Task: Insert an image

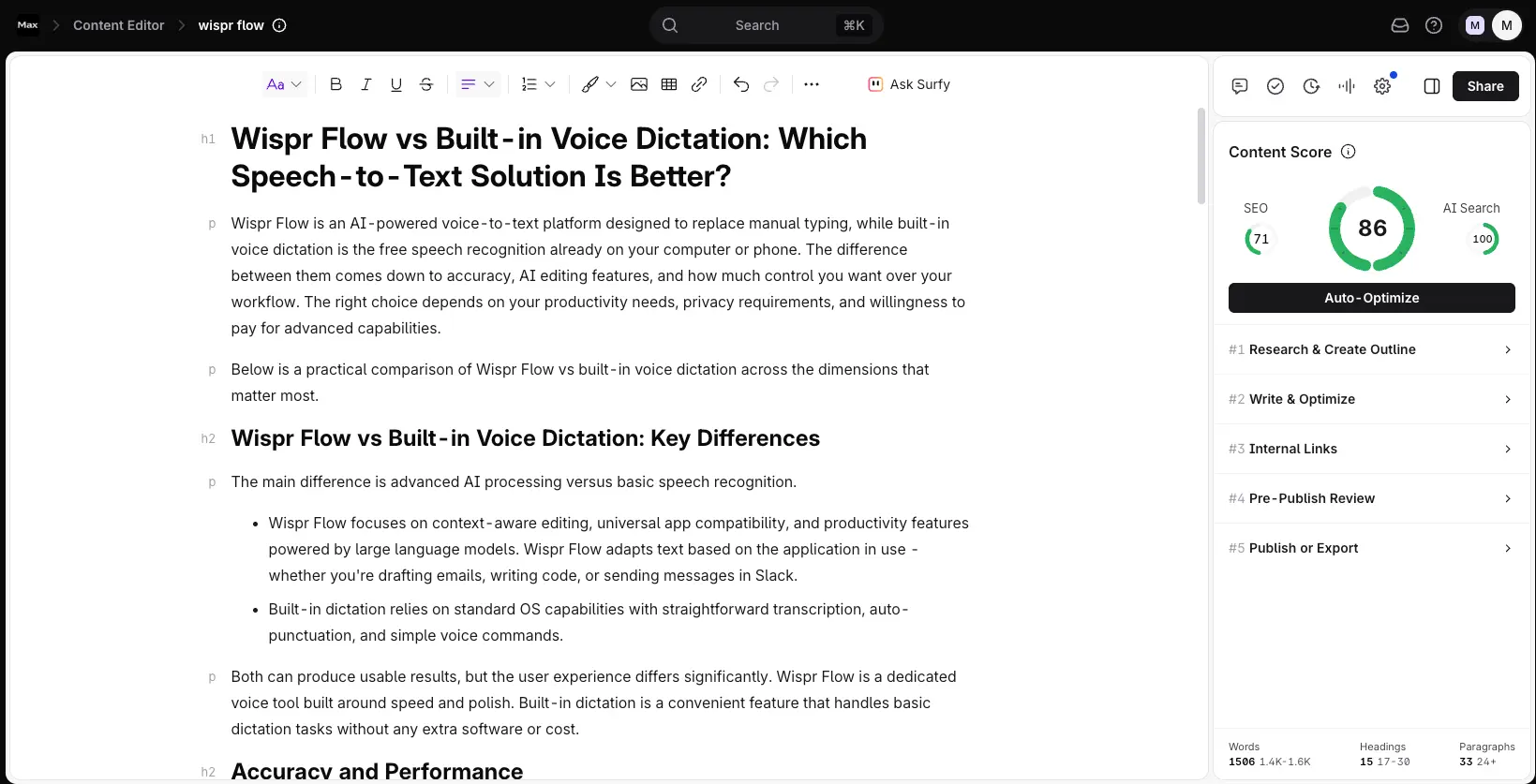Action: [x=639, y=84]
